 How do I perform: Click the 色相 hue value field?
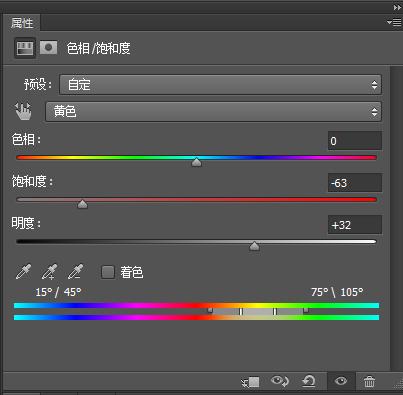point(355,141)
